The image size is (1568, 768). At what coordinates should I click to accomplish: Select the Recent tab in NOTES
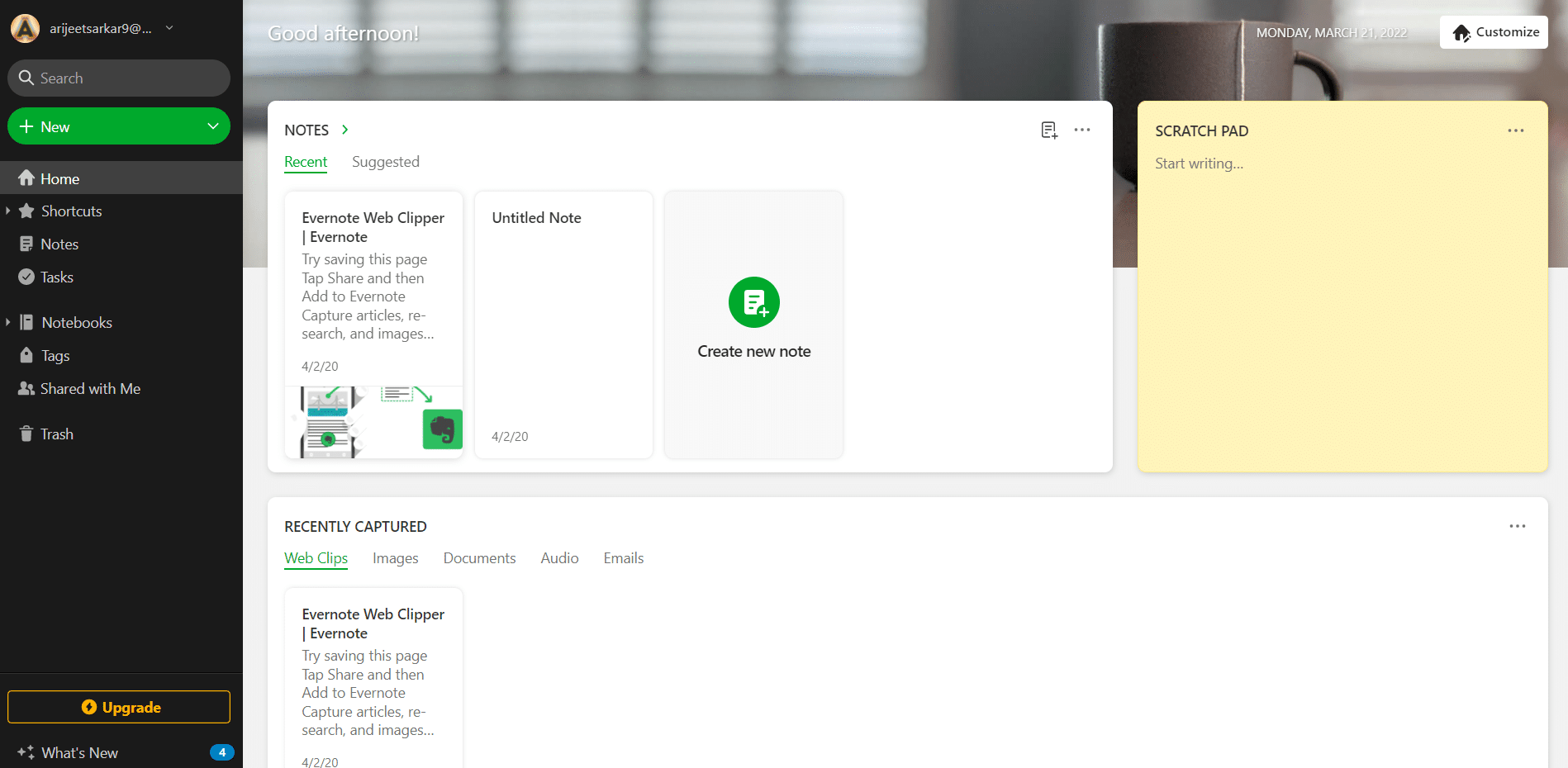(306, 162)
